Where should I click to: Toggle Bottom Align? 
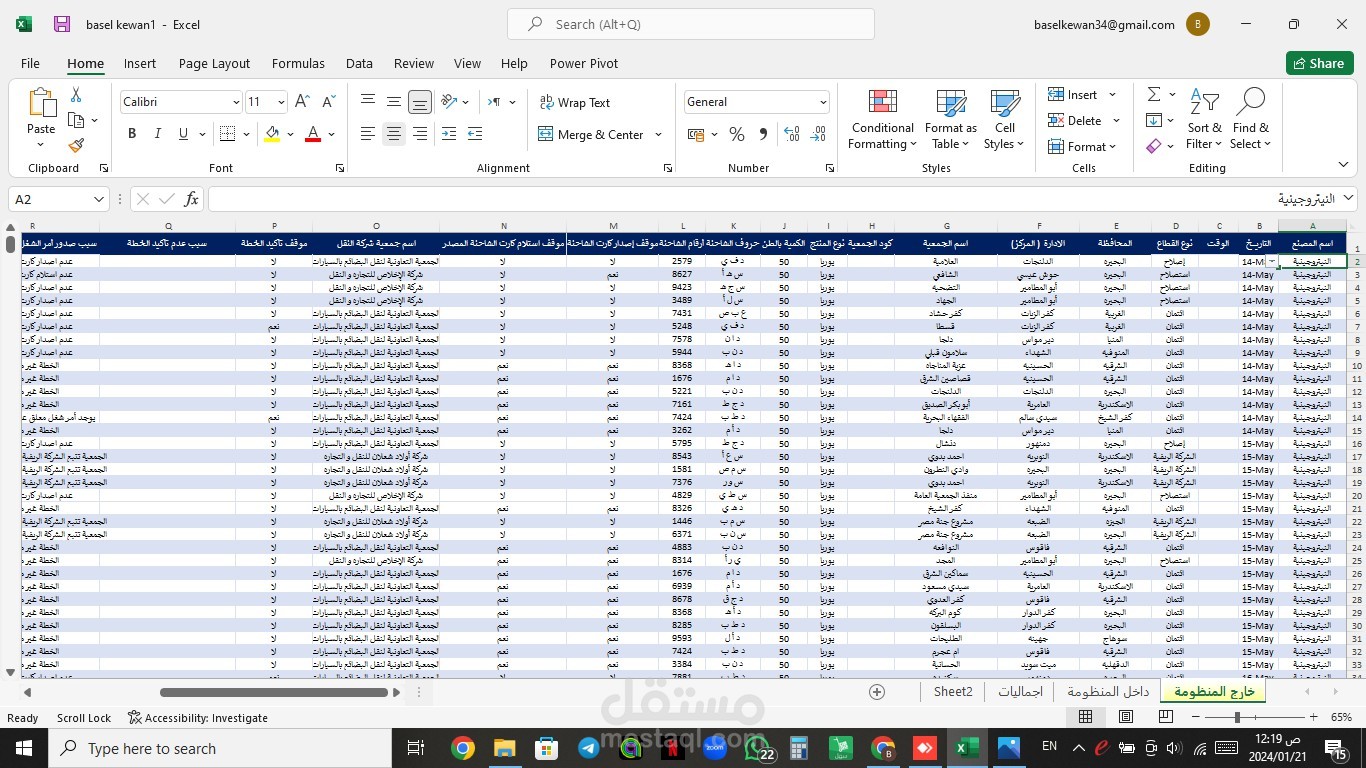tap(420, 102)
